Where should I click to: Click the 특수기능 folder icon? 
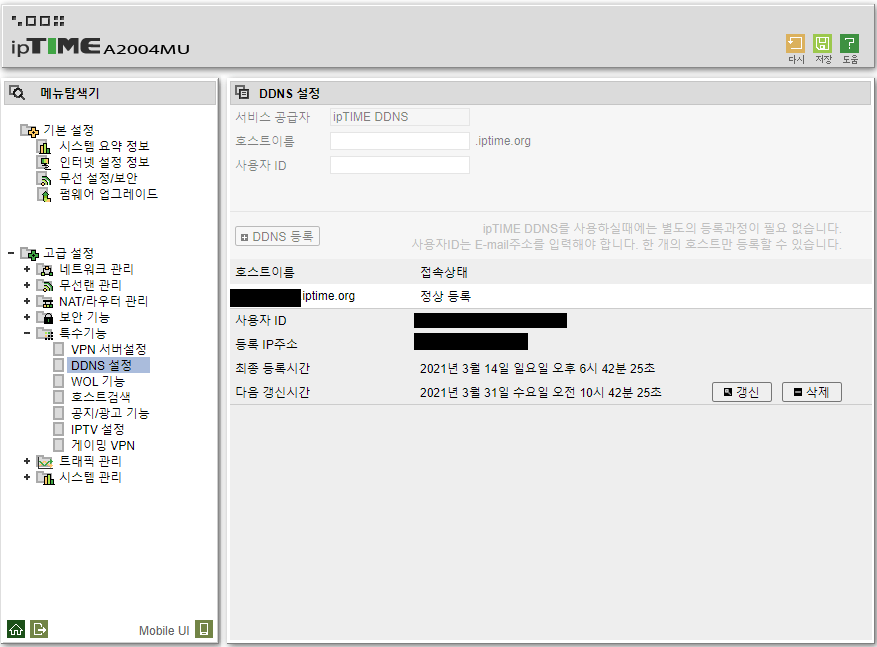45,334
